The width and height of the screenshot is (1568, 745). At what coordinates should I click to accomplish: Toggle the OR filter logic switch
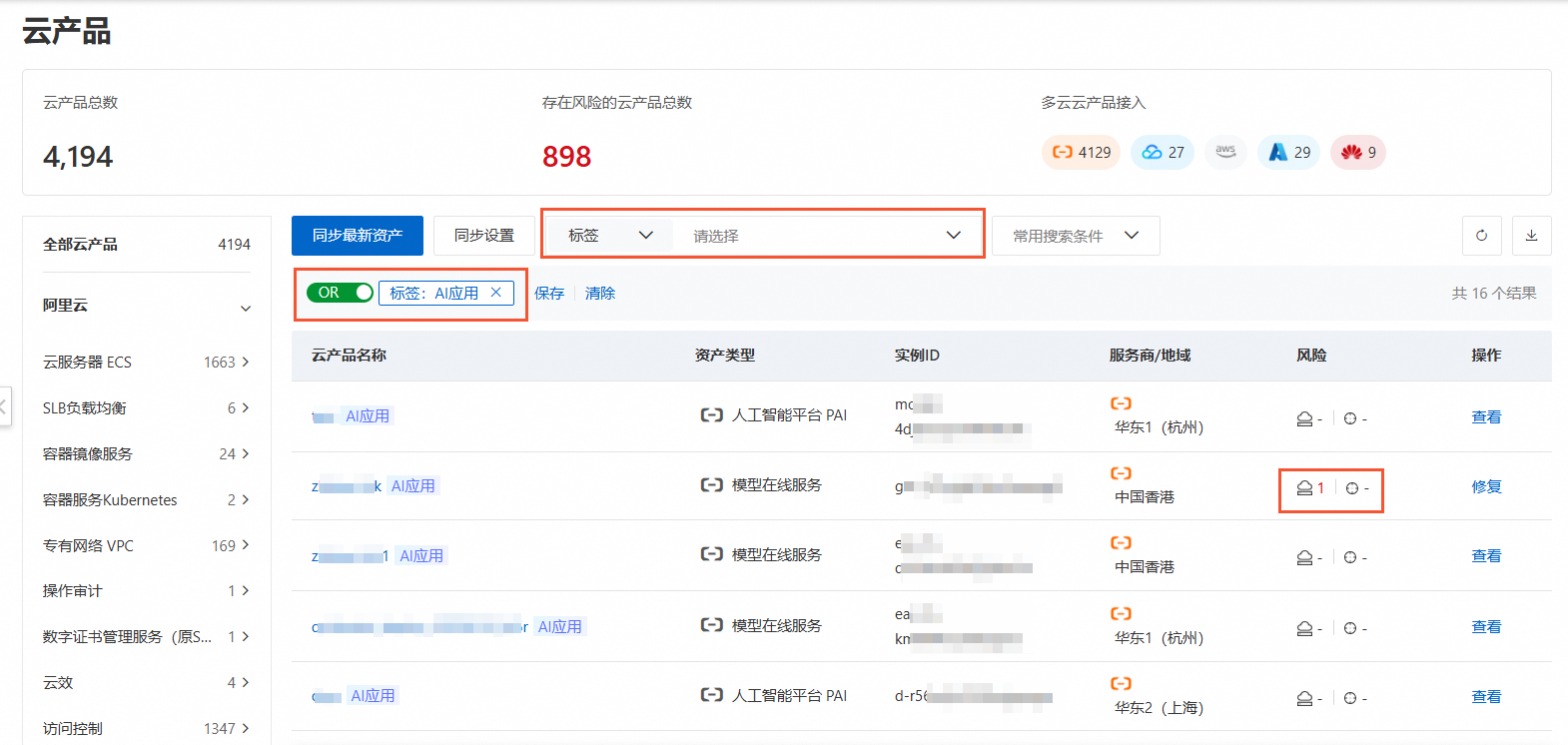[x=340, y=293]
